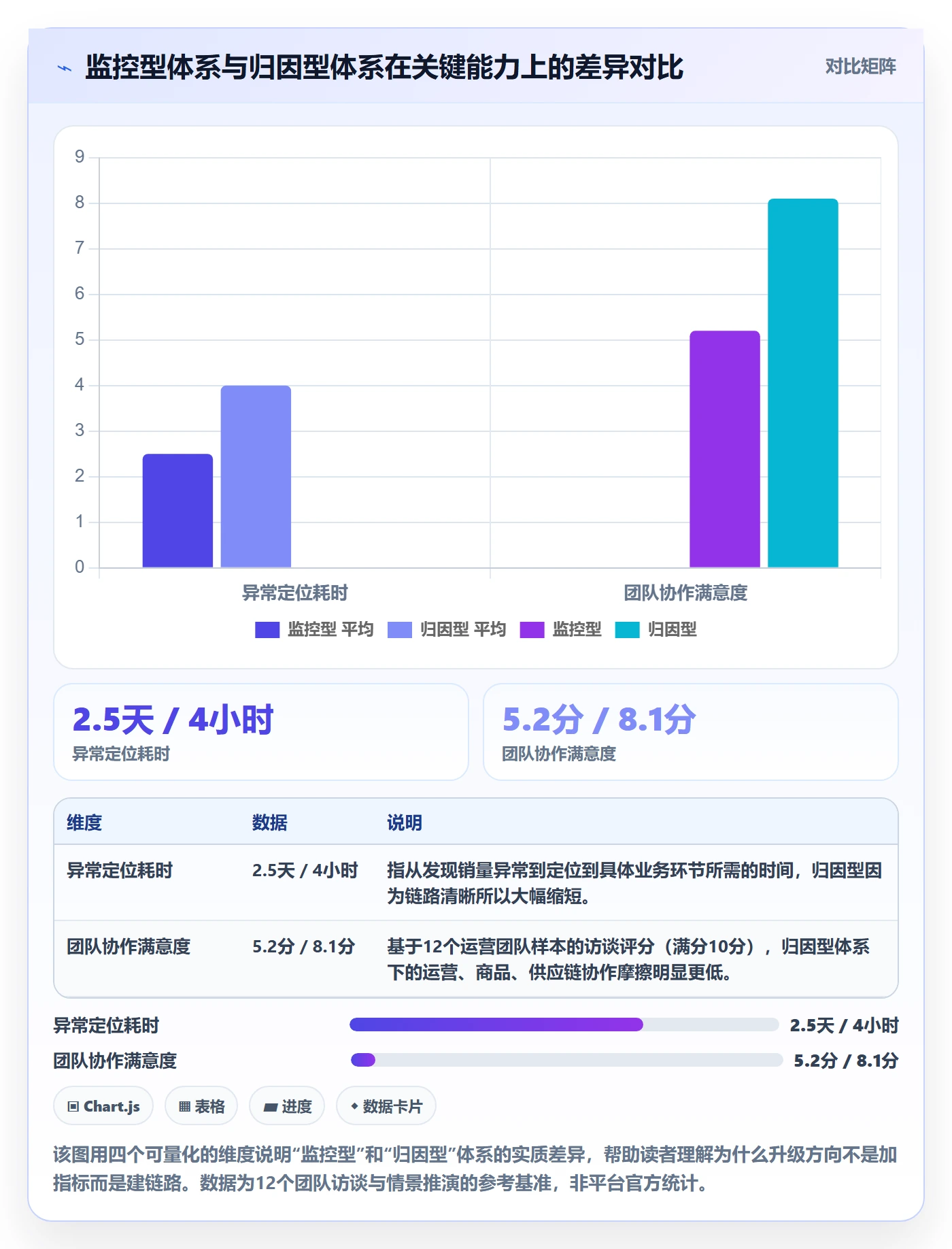Click the 进度 tag chip
952x1249 pixels.
pos(287,1106)
